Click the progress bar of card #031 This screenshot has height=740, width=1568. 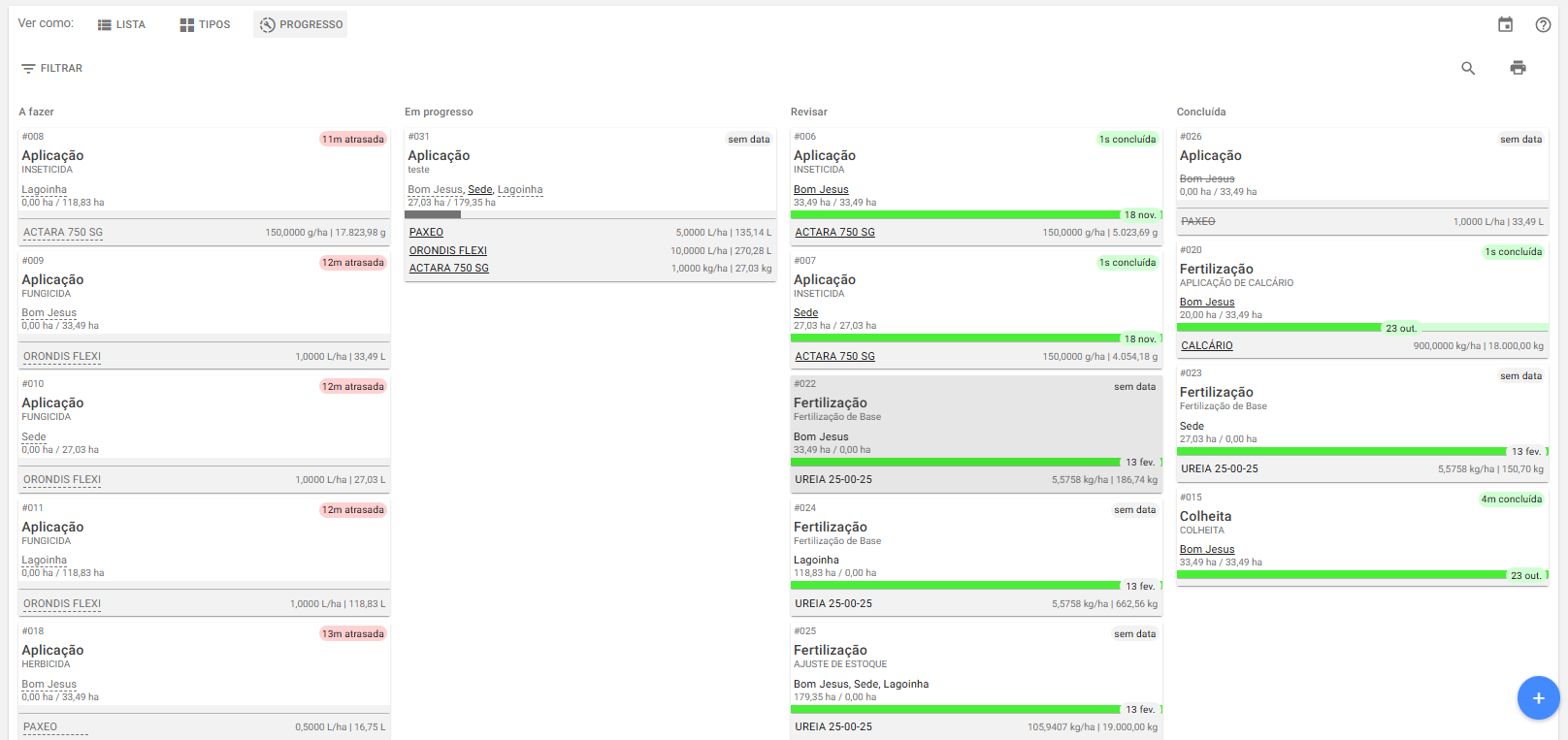point(590,214)
